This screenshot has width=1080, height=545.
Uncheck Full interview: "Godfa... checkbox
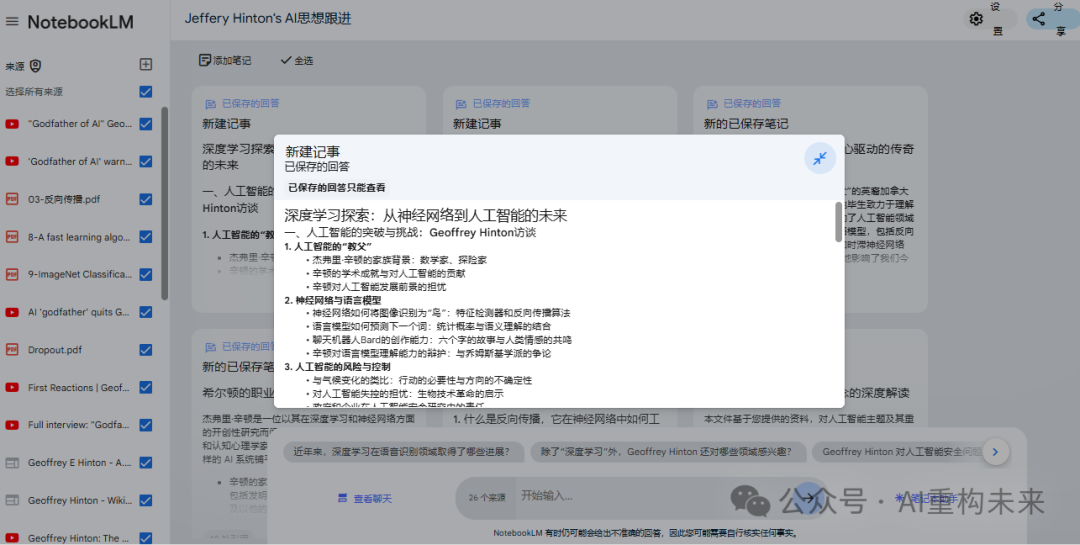pos(145,425)
